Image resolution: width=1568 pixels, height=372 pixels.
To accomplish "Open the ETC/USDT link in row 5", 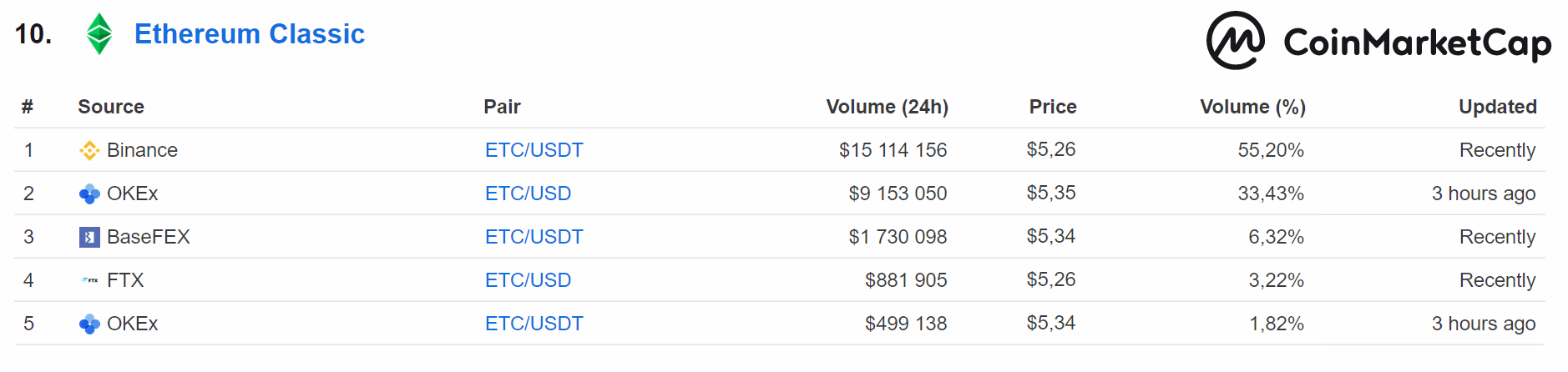I will (x=534, y=324).
